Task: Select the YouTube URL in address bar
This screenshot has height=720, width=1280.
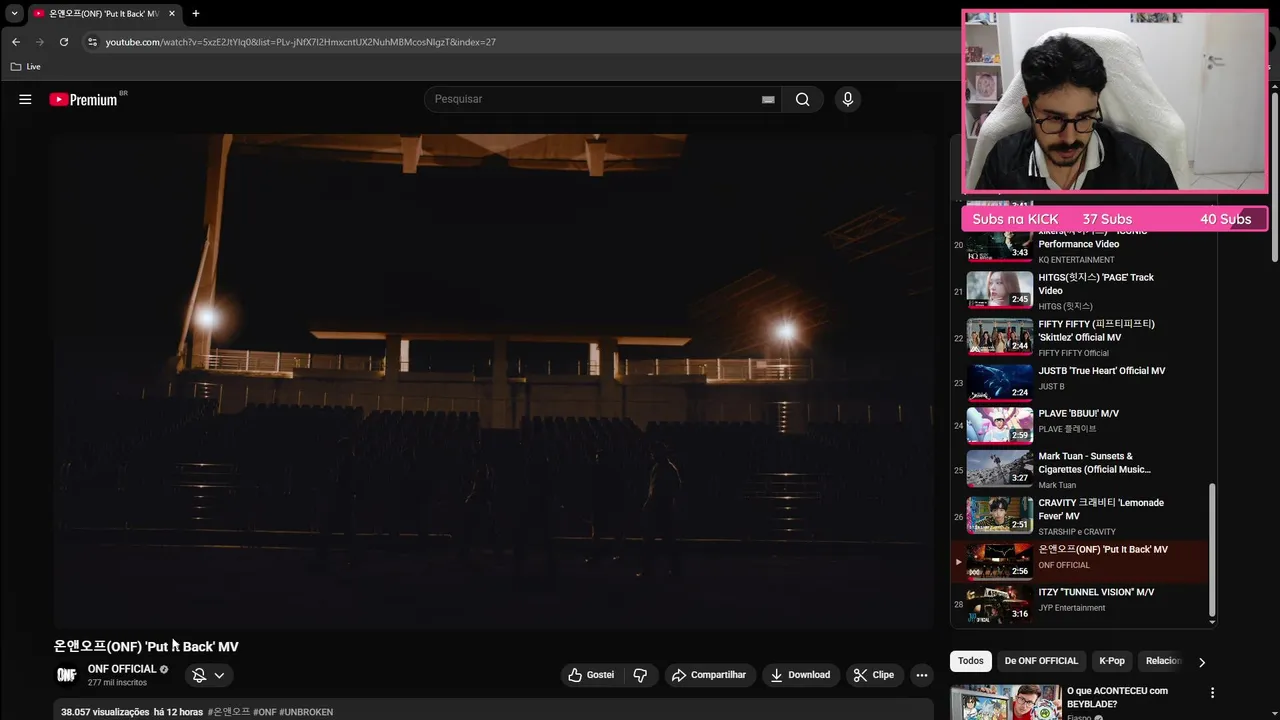Action: 301,42
